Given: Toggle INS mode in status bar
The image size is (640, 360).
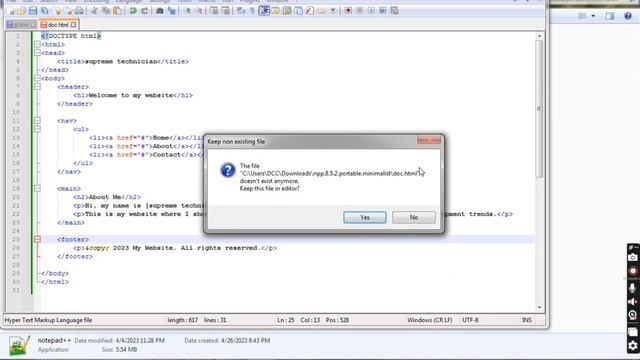Looking at the screenshot, I should click(527, 320).
